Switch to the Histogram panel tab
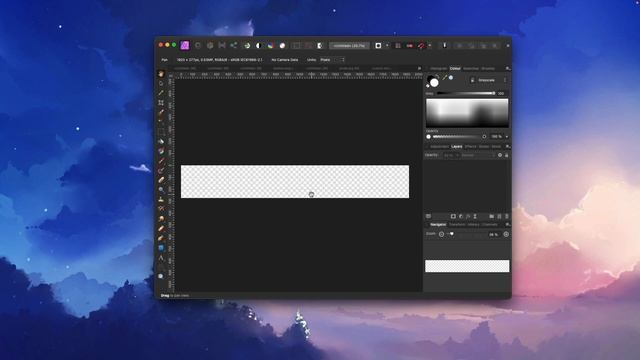This screenshot has width=640, height=360. 438,69
